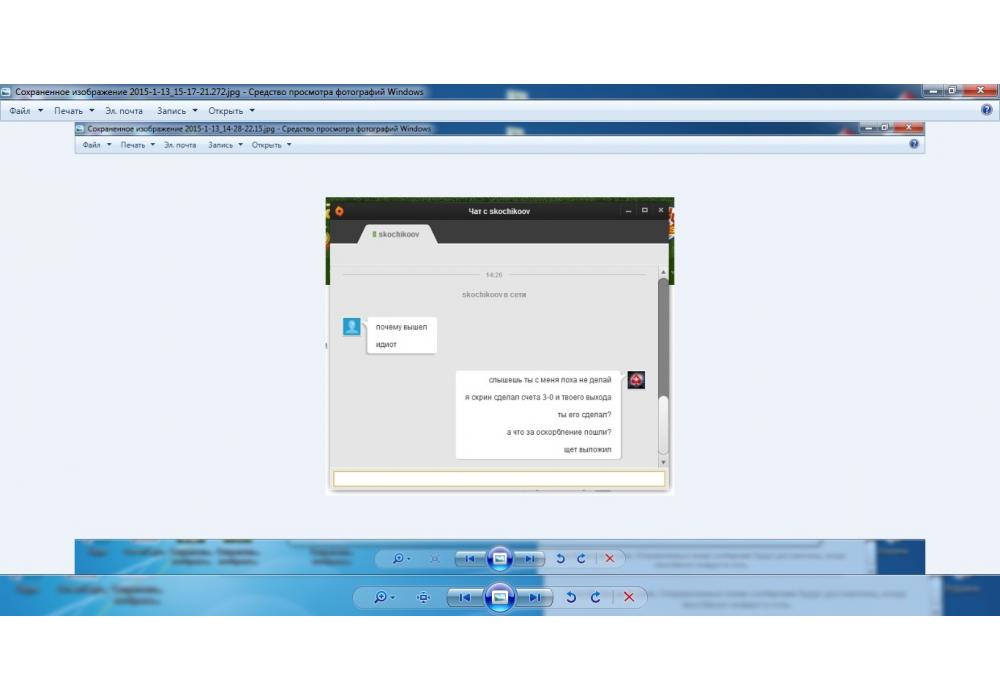Close the inner photo viewer window

pyautogui.click(x=909, y=128)
